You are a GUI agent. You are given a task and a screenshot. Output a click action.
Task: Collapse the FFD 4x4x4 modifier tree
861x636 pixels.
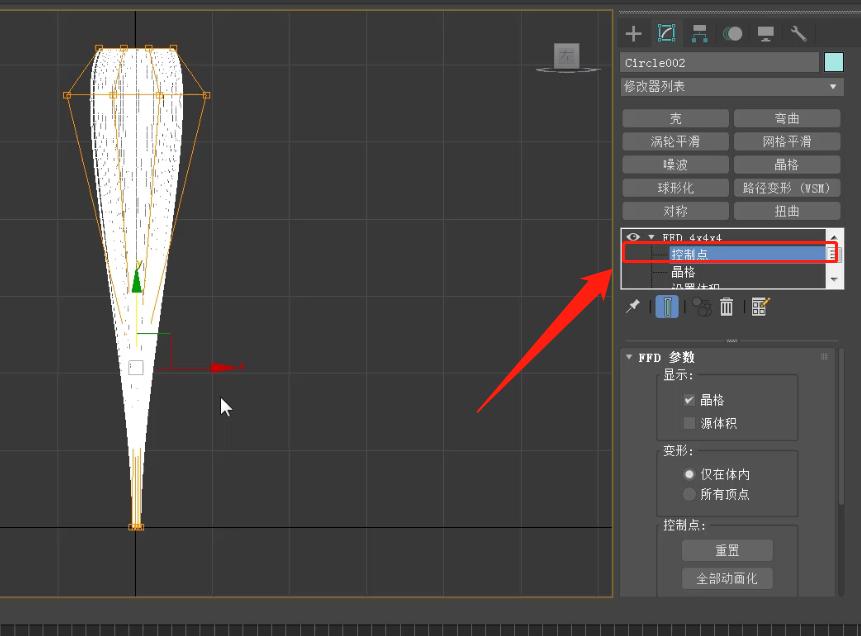651,237
